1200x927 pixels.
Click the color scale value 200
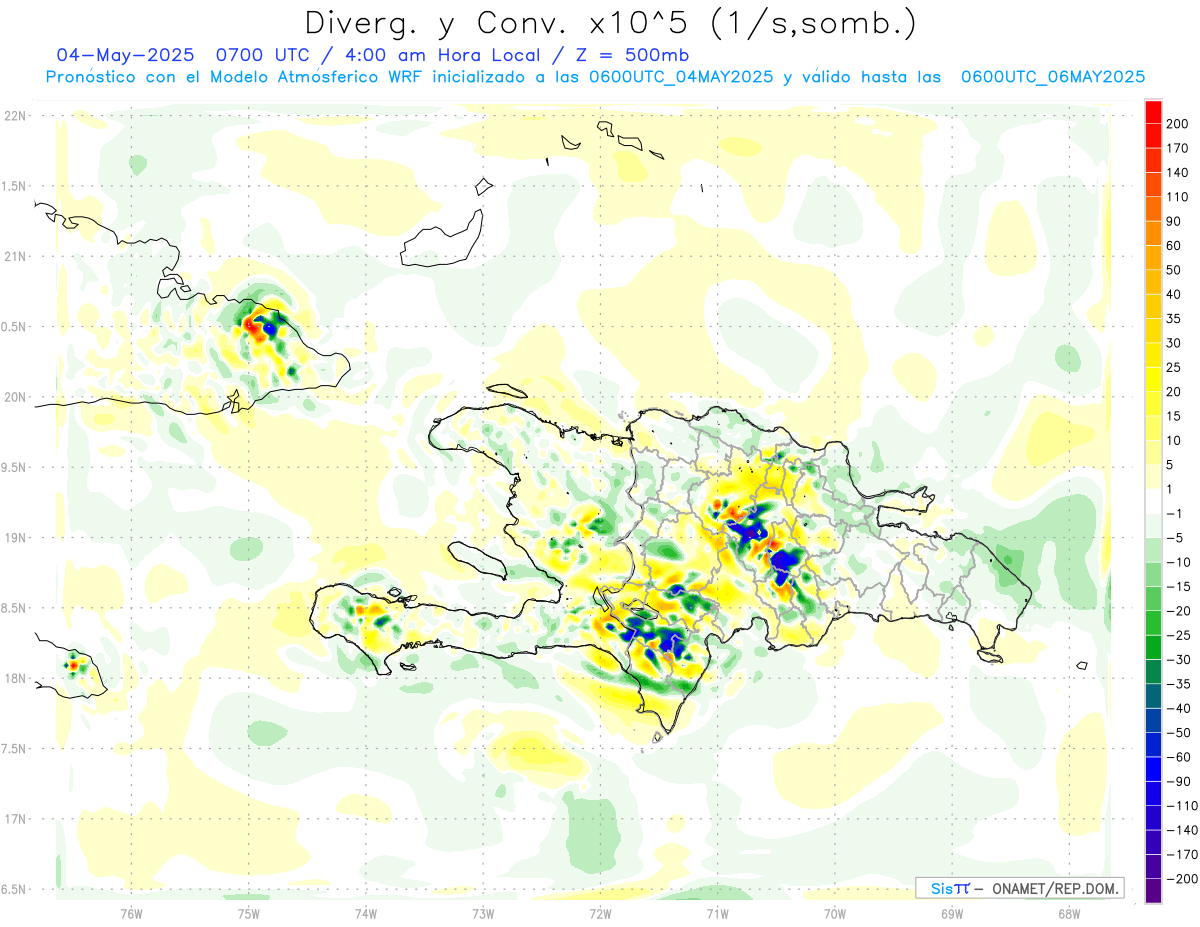(1179, 124)
